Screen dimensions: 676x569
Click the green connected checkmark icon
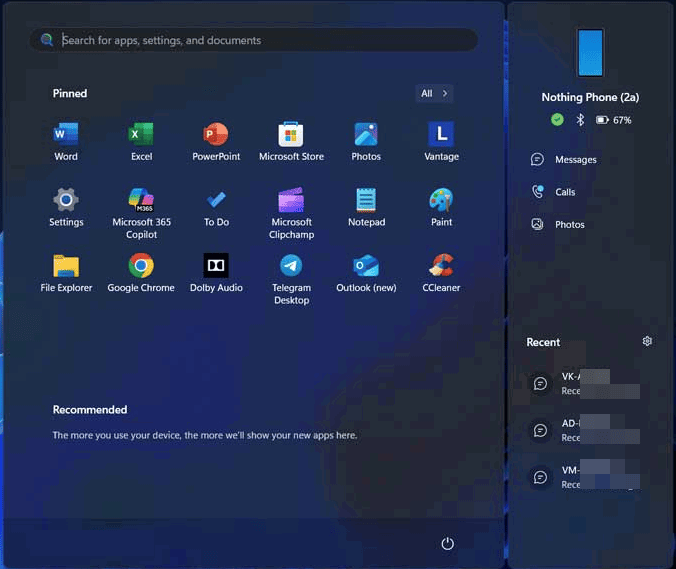[557, 119]
